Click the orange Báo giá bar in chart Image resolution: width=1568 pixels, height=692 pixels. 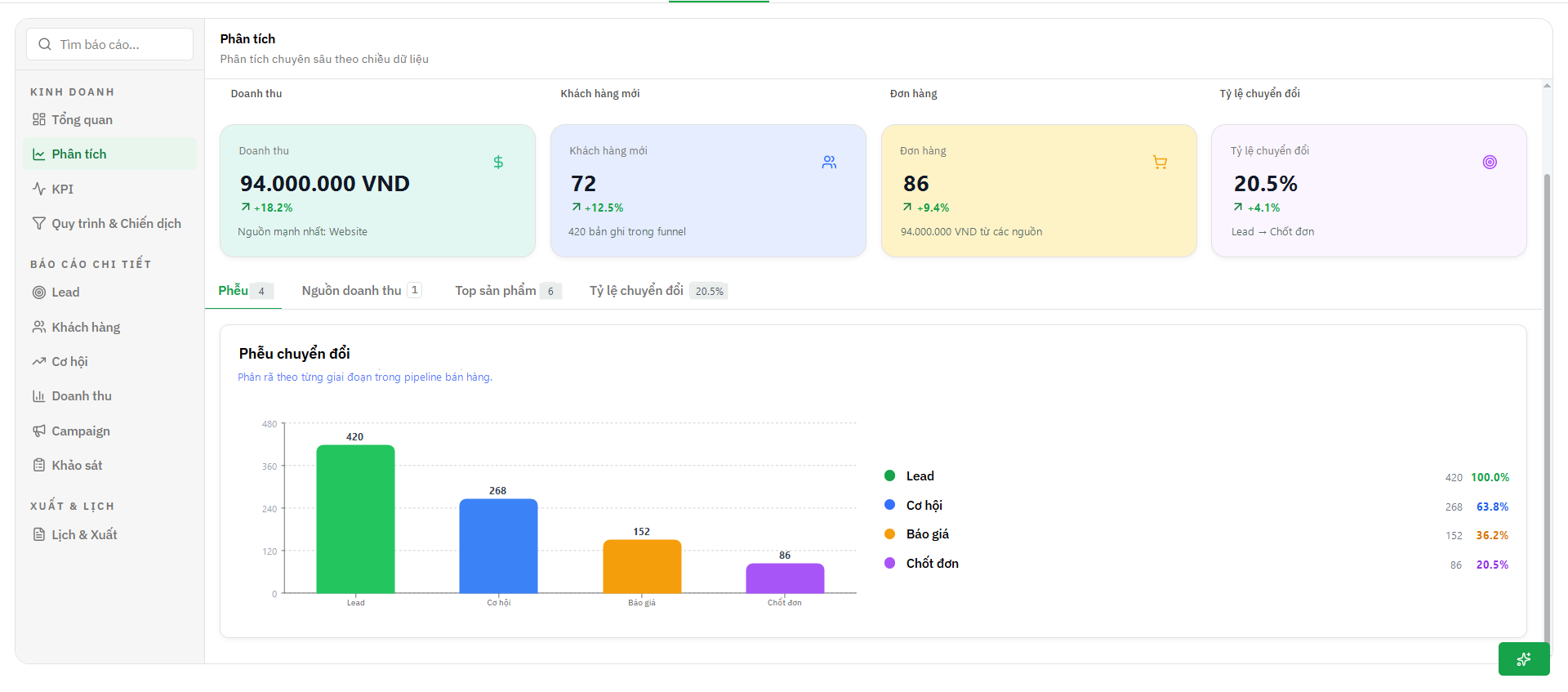[x=642, y=566]
